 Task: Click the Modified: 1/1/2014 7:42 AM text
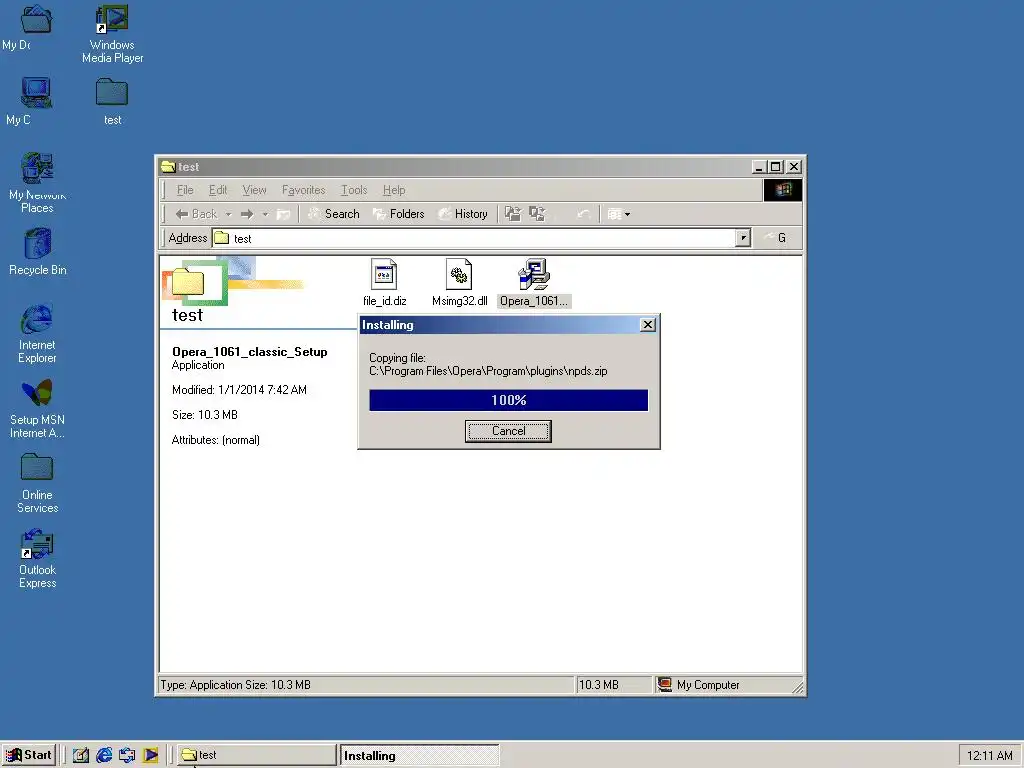pyautogui.click(x=239, y=390)
